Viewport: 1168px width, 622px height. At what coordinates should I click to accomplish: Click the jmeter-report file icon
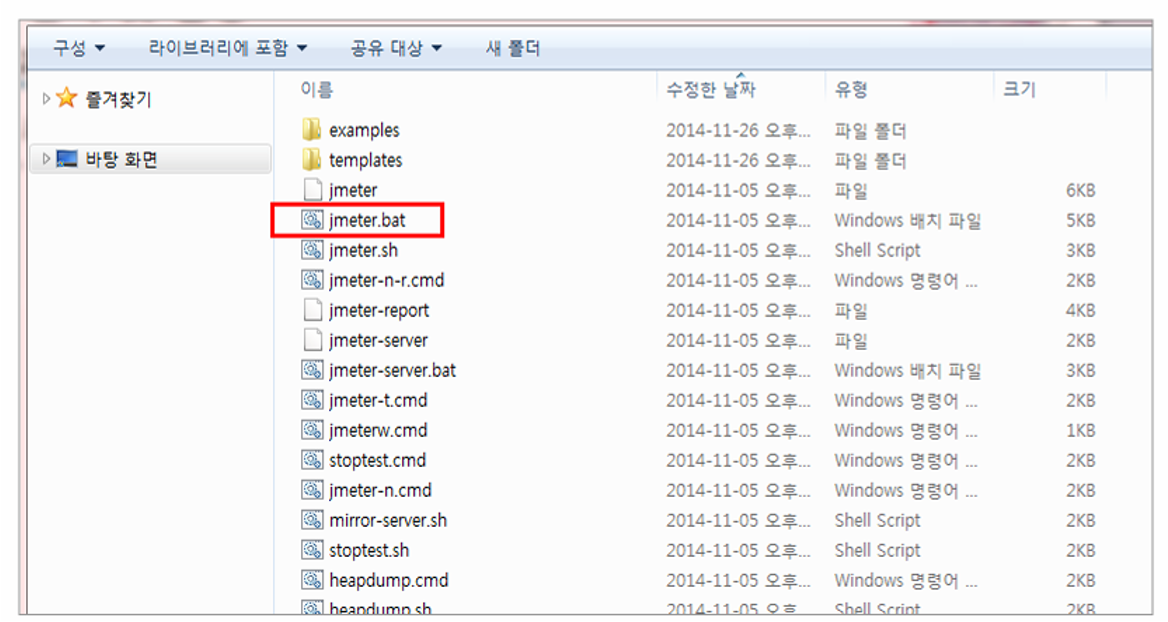tap(313, 310)
